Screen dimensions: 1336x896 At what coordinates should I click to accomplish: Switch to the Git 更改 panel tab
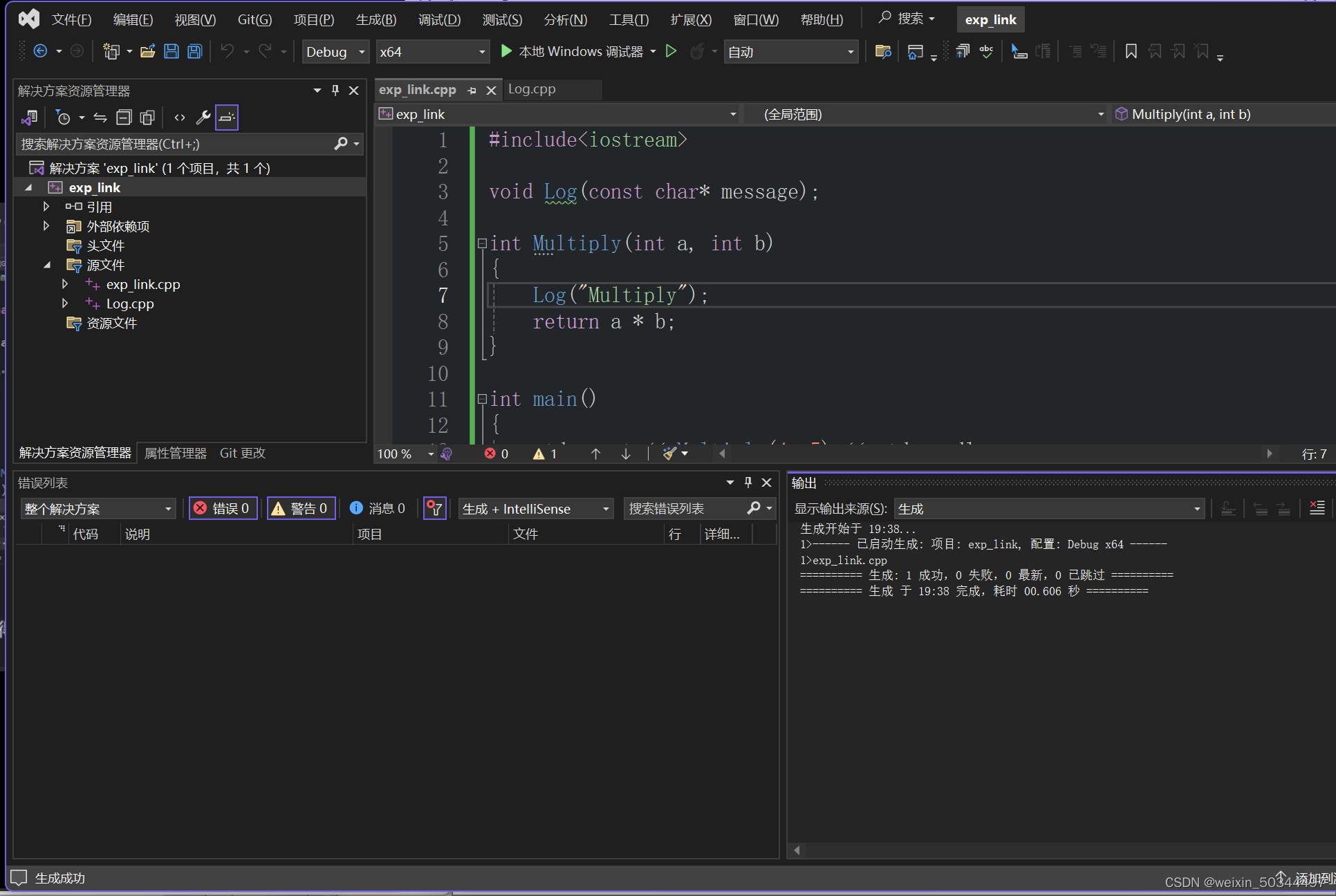[x=242, y=453]
